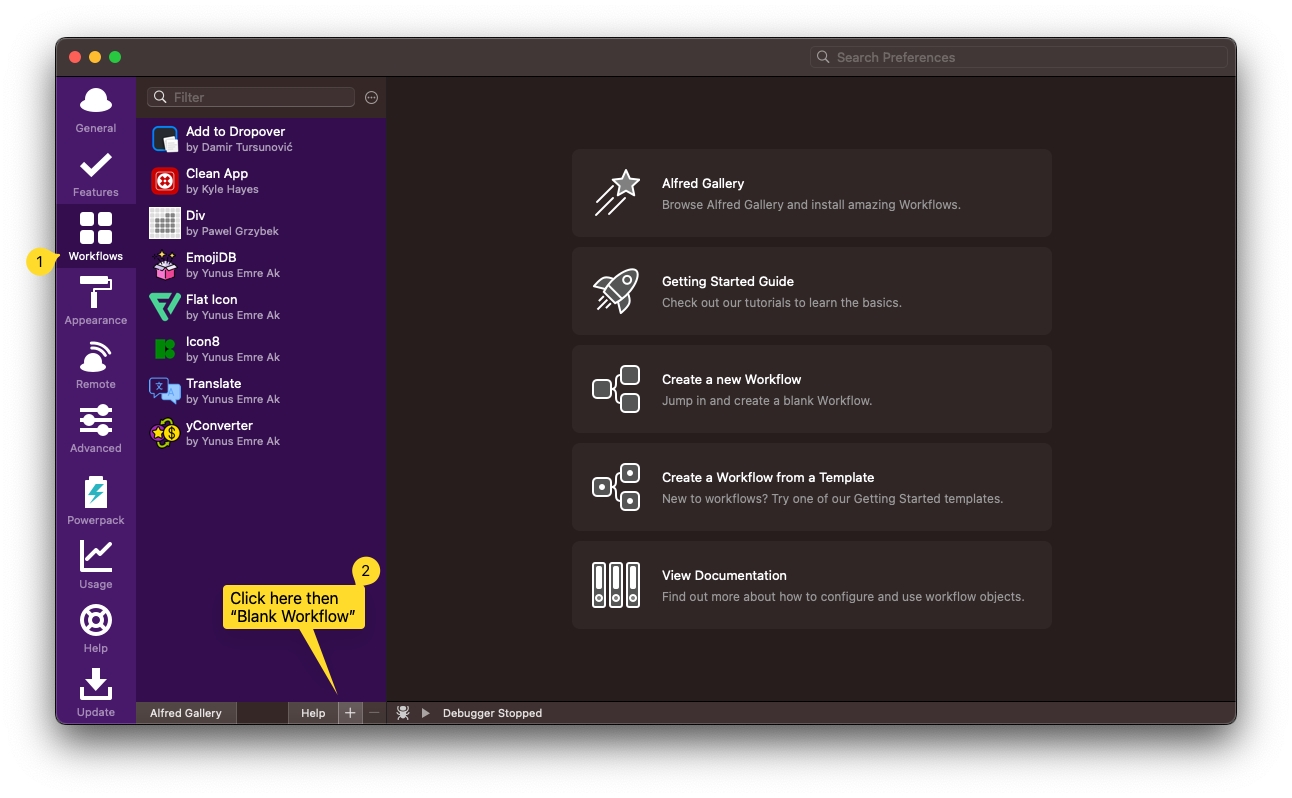Start the debugger play button
The width and height of the screenshot is (1292, 798).
click(425, 713)
